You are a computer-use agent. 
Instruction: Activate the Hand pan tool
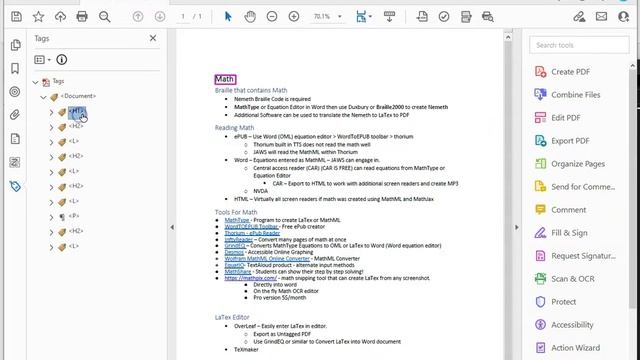pos(250,16)
